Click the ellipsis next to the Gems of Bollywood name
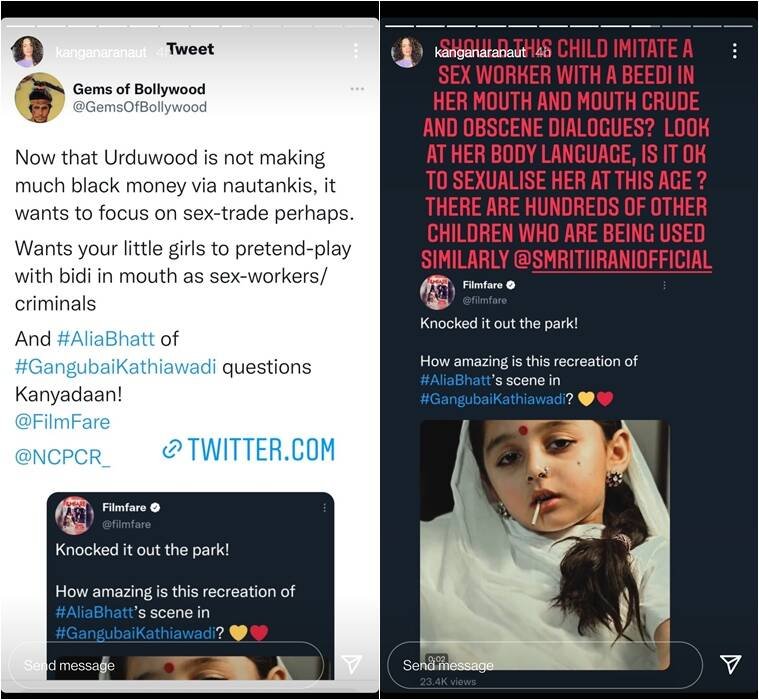The image size is (759, 700). point(357,89)
